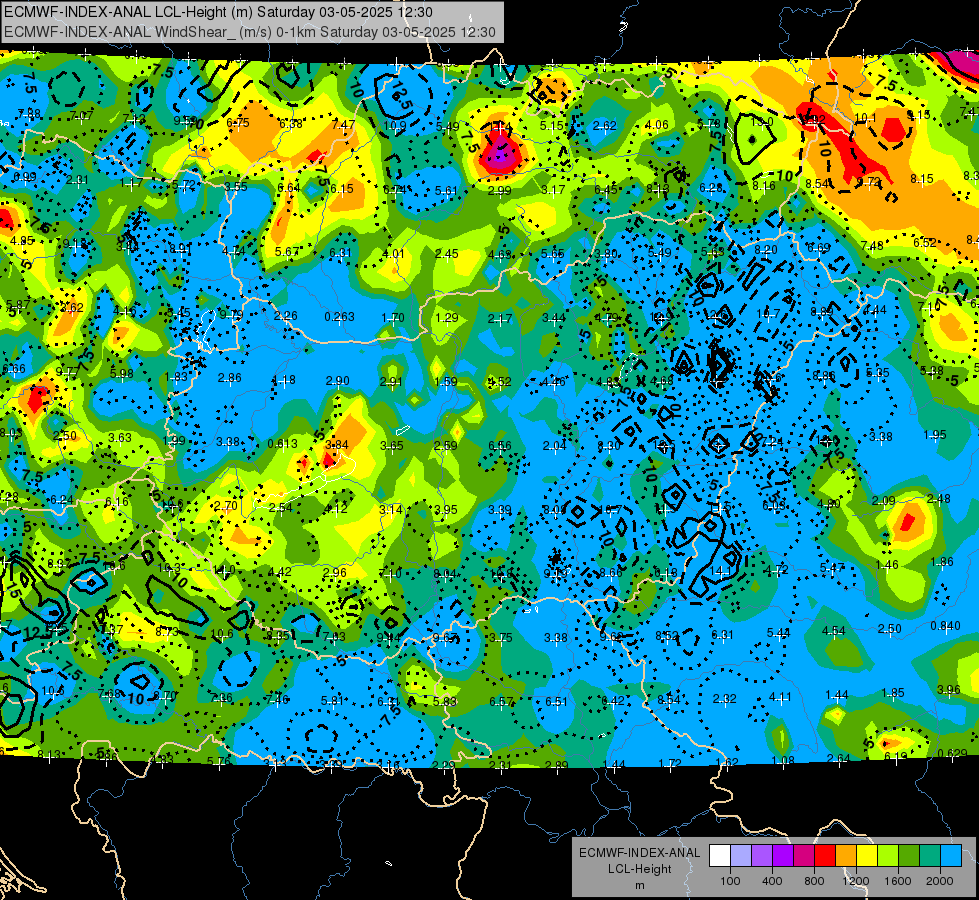Click the map value 2.90
This screenshot has width=979, height=900.
[x=338, y=380]
